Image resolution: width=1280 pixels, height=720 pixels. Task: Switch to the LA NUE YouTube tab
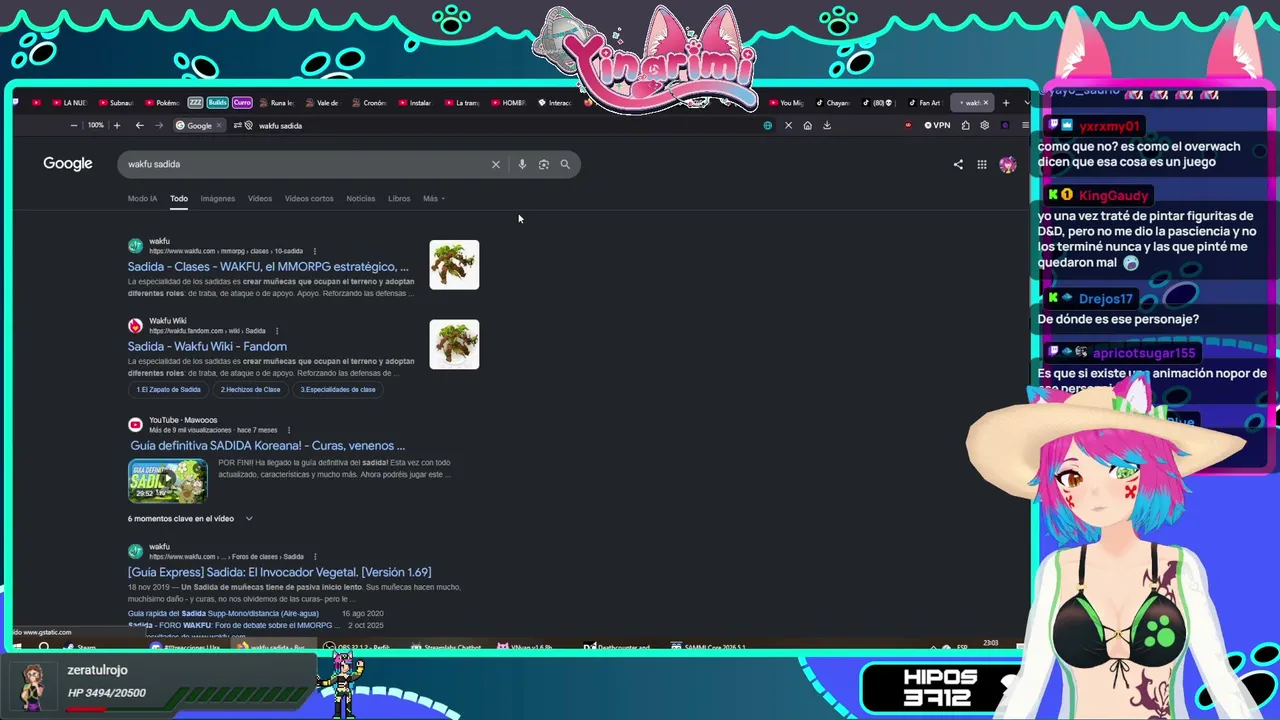tap(69, 103)
